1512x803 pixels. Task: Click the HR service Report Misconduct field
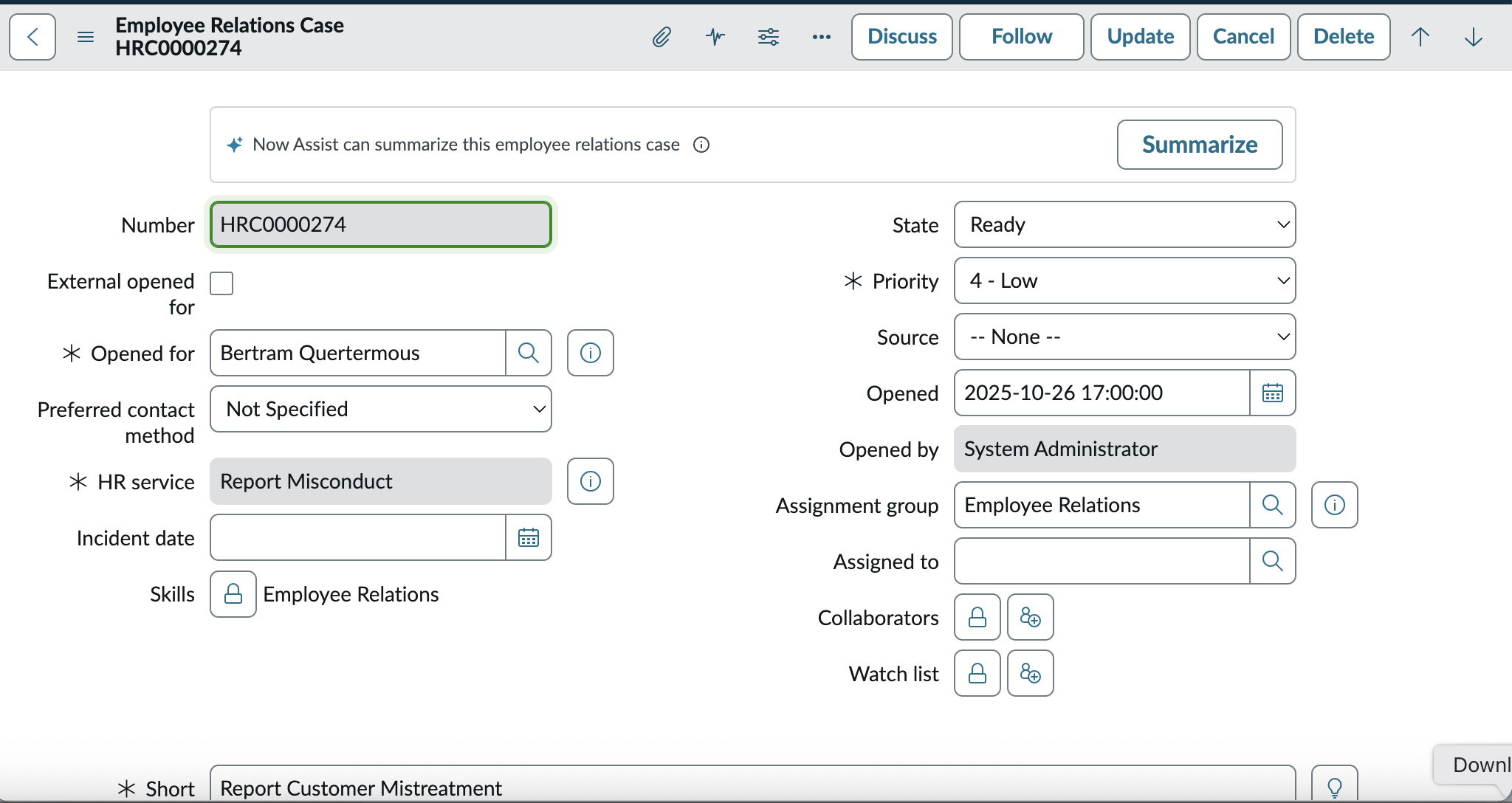(x=381, y=481)
